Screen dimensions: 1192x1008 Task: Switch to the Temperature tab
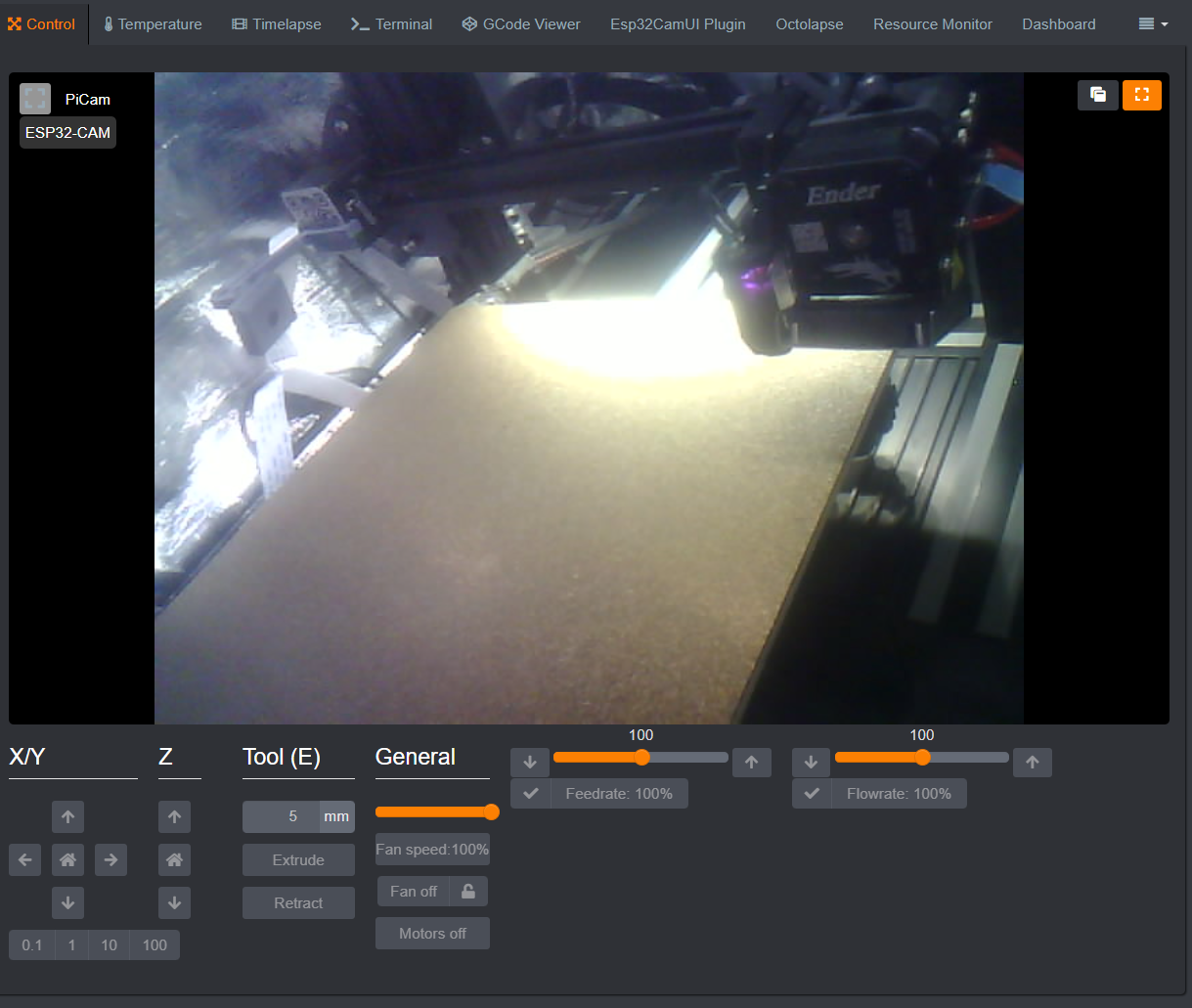(x=153, y=23)
